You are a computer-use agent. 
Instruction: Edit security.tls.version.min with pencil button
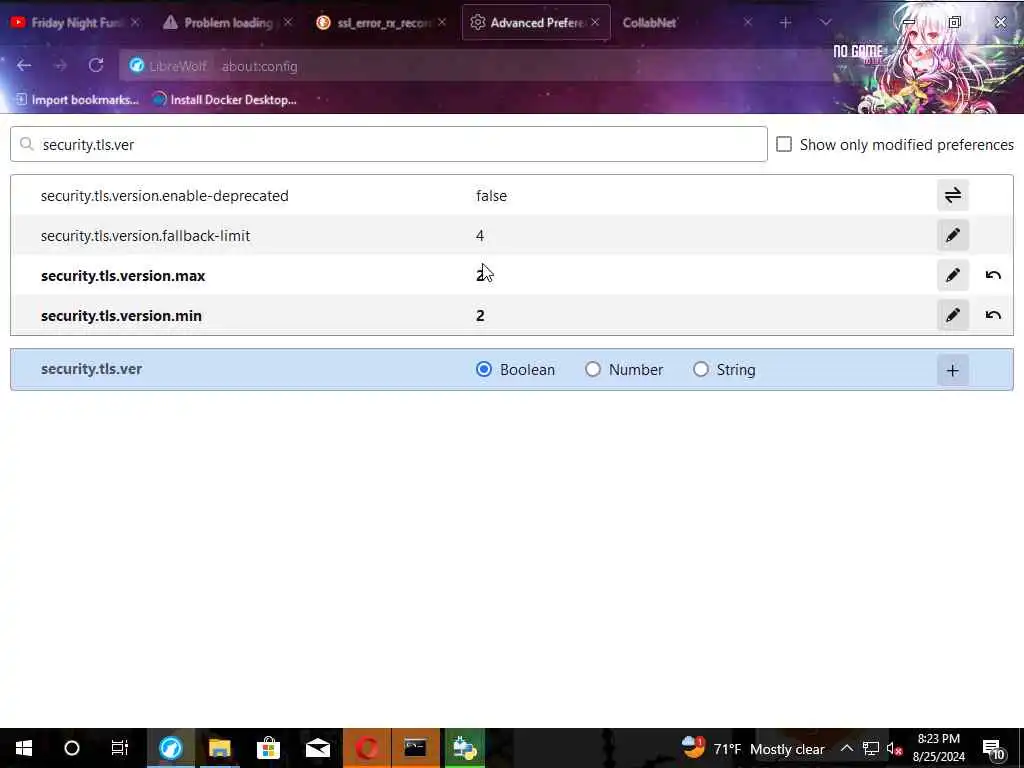[952, 315]
